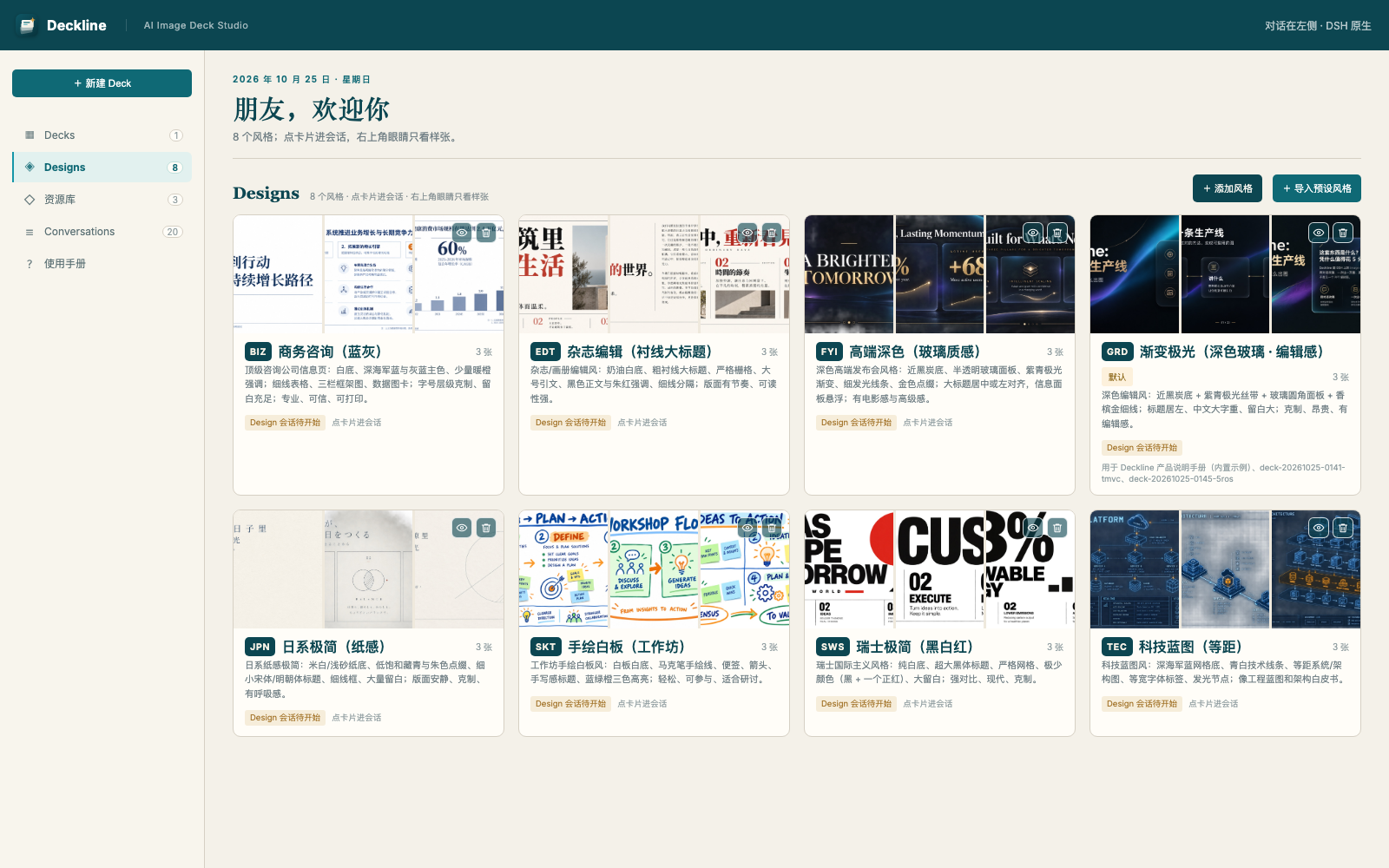The image size is (1389, 868).
Task: Click Design 会话待开始 tag on 日系极简
Action: tap(285, 718)
